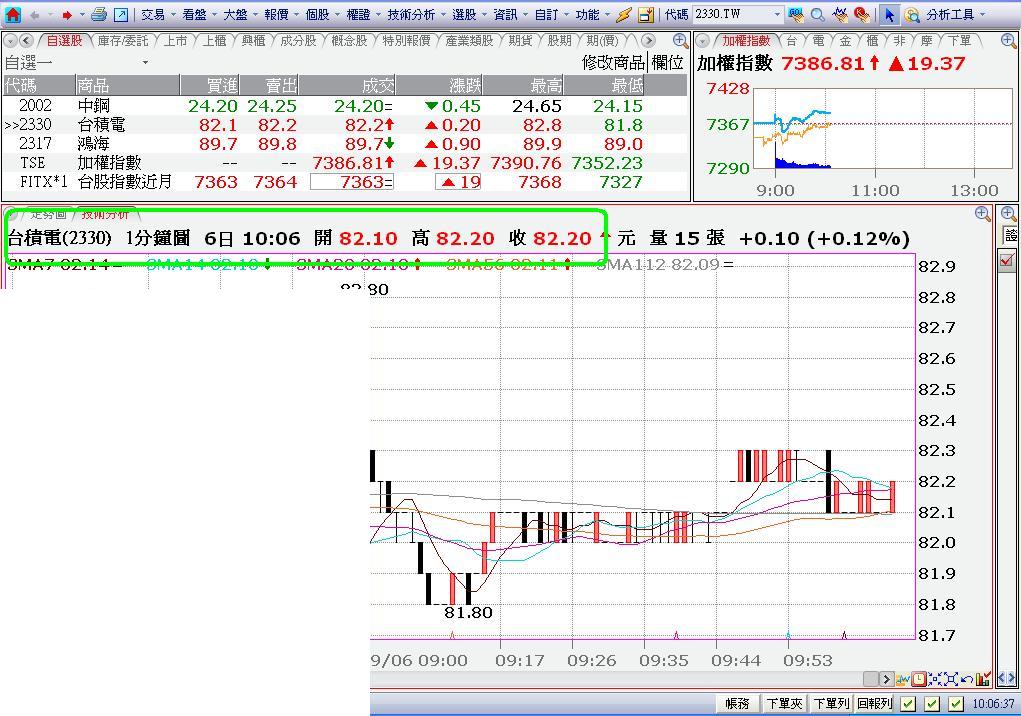This screenshot has width=1021, height=716.
Task: Click the 最高 column header
Action: pyautogui.click(x=523, y=85)
